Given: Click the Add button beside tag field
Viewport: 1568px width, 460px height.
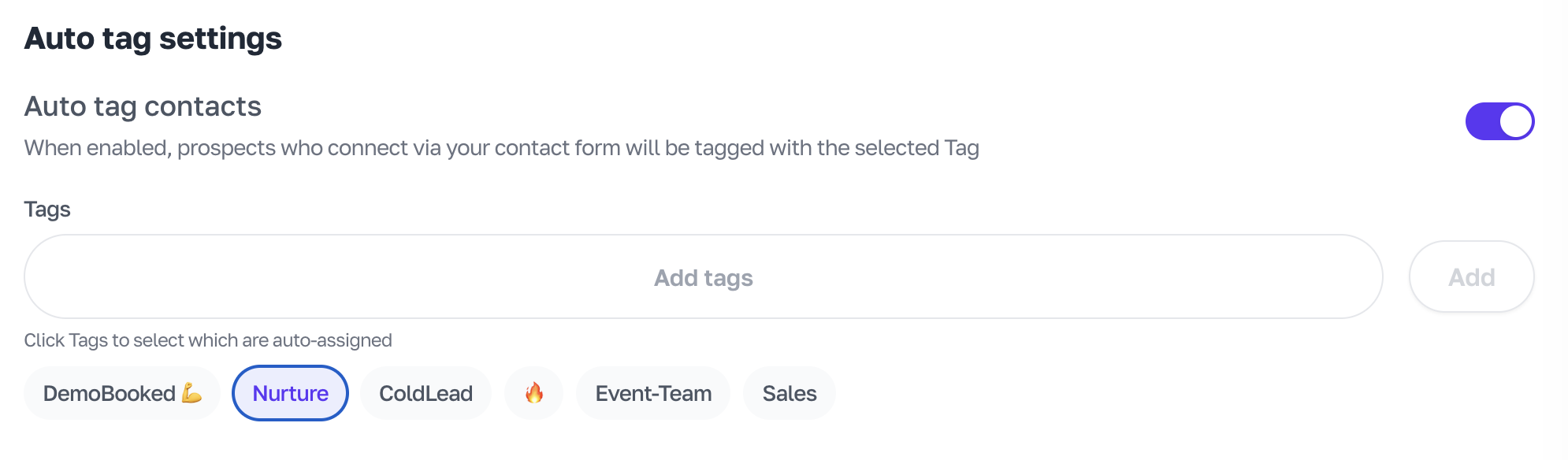Looking at the screenshot, I should [x=1471, y=276].
